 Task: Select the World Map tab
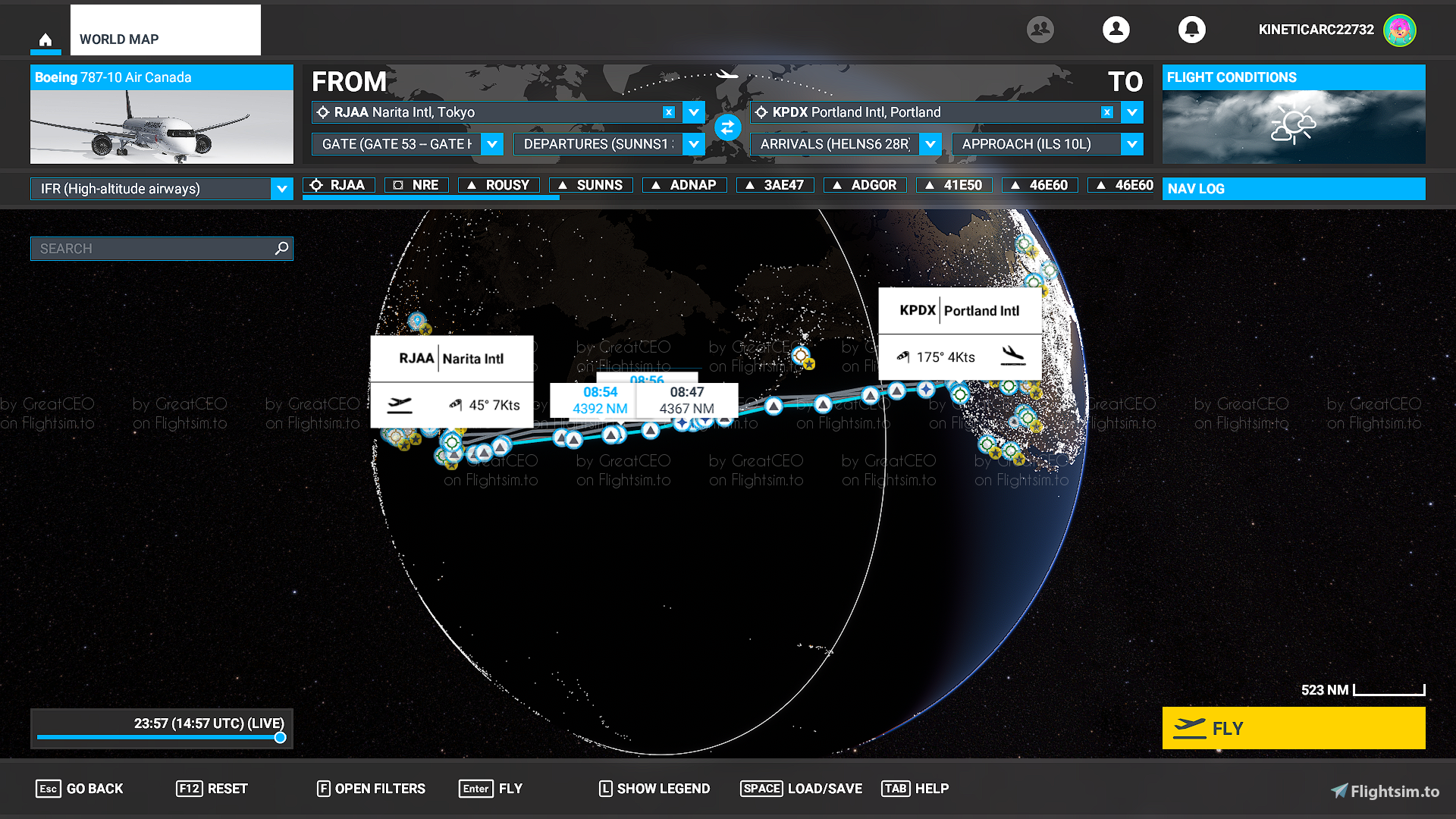tap(165, 30)
